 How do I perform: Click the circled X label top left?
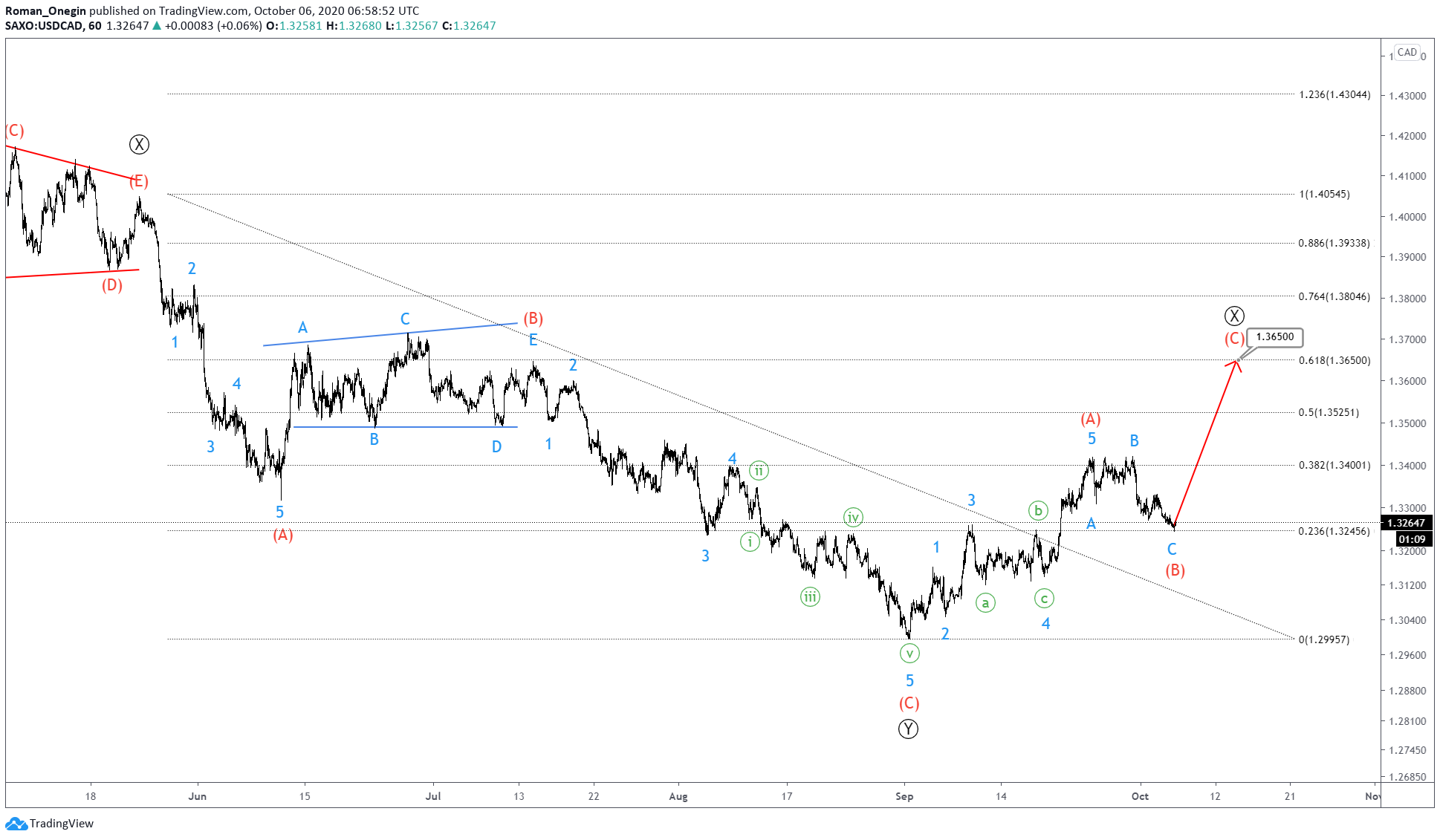tap(139, 144)
